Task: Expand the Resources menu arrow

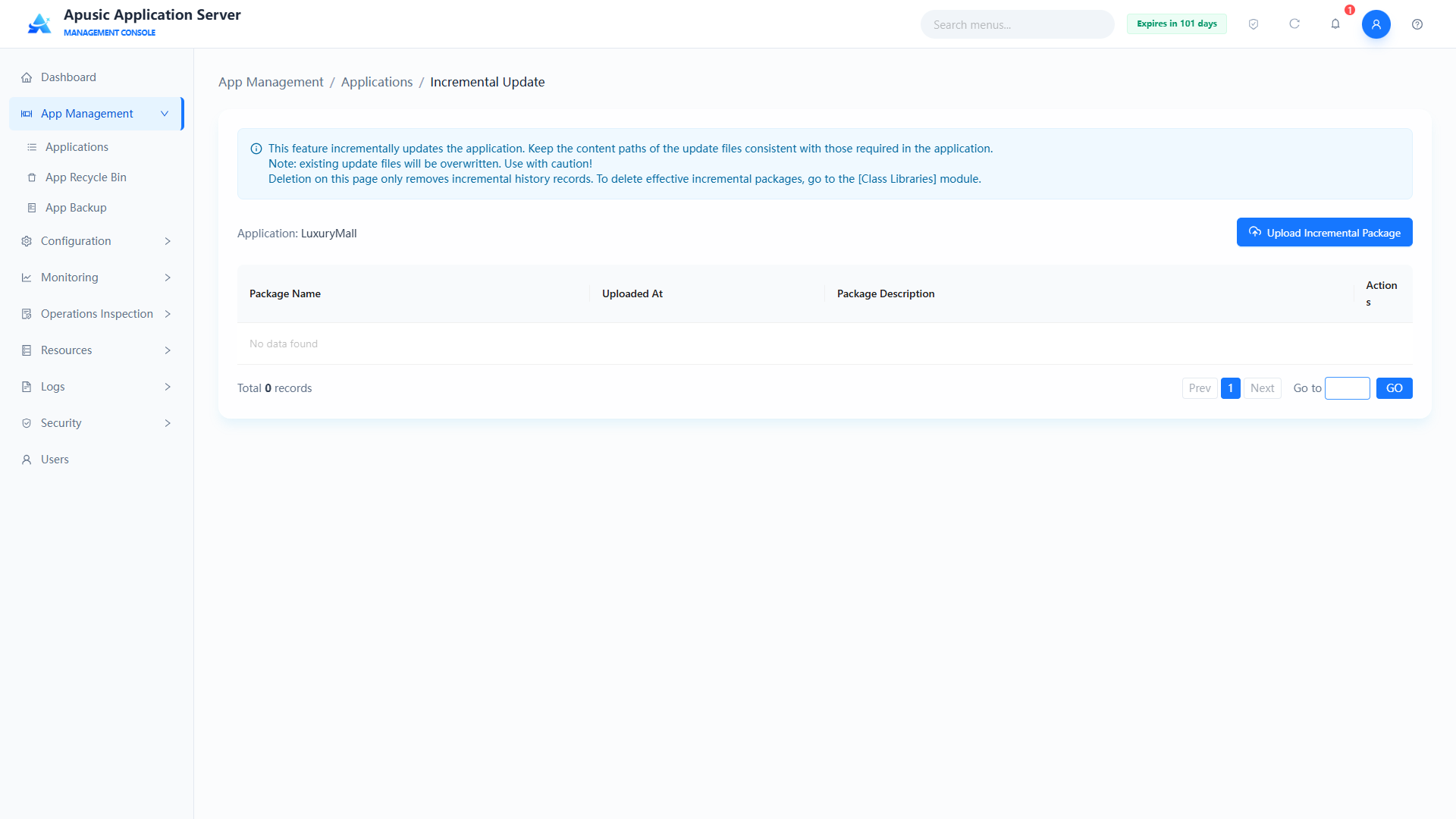Action: 168,350
